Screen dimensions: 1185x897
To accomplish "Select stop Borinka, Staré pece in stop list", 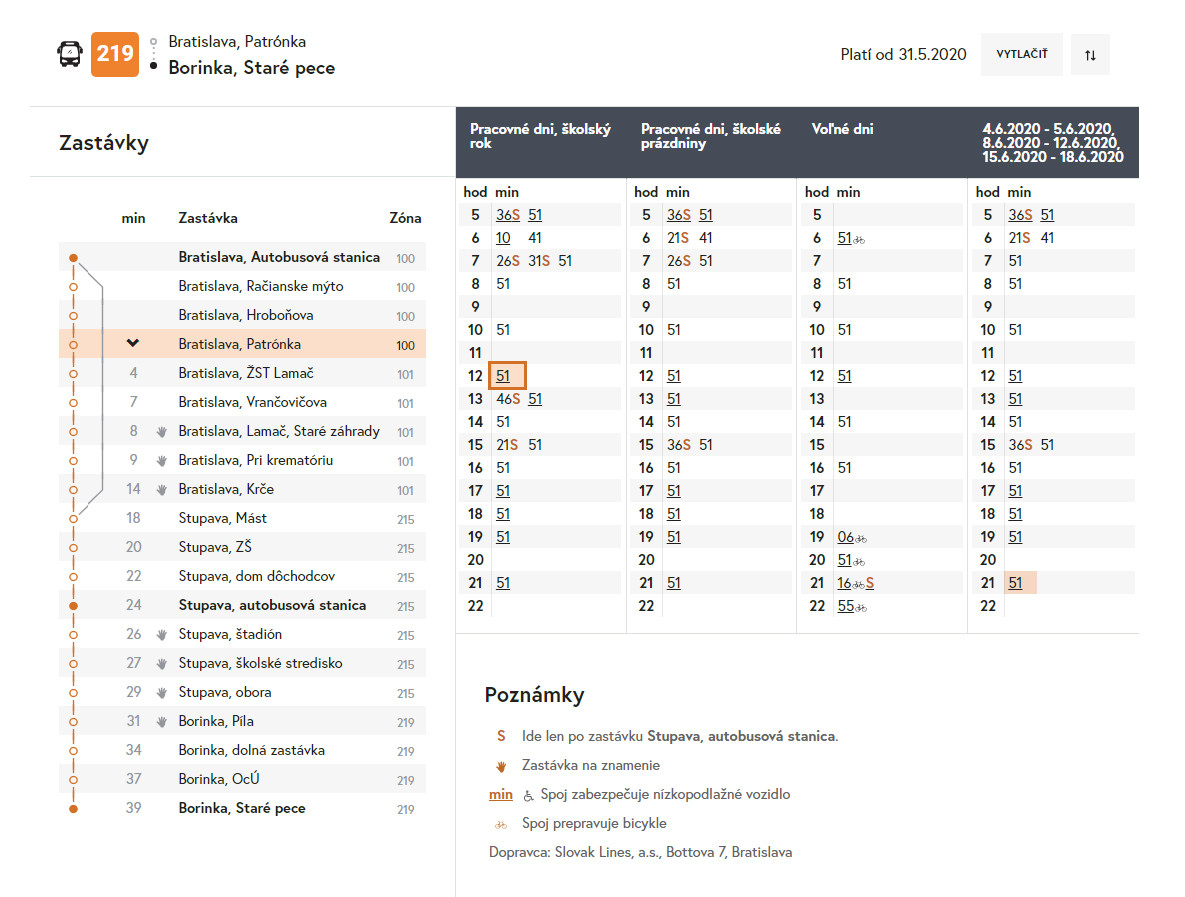I will (x=242, y=808).
